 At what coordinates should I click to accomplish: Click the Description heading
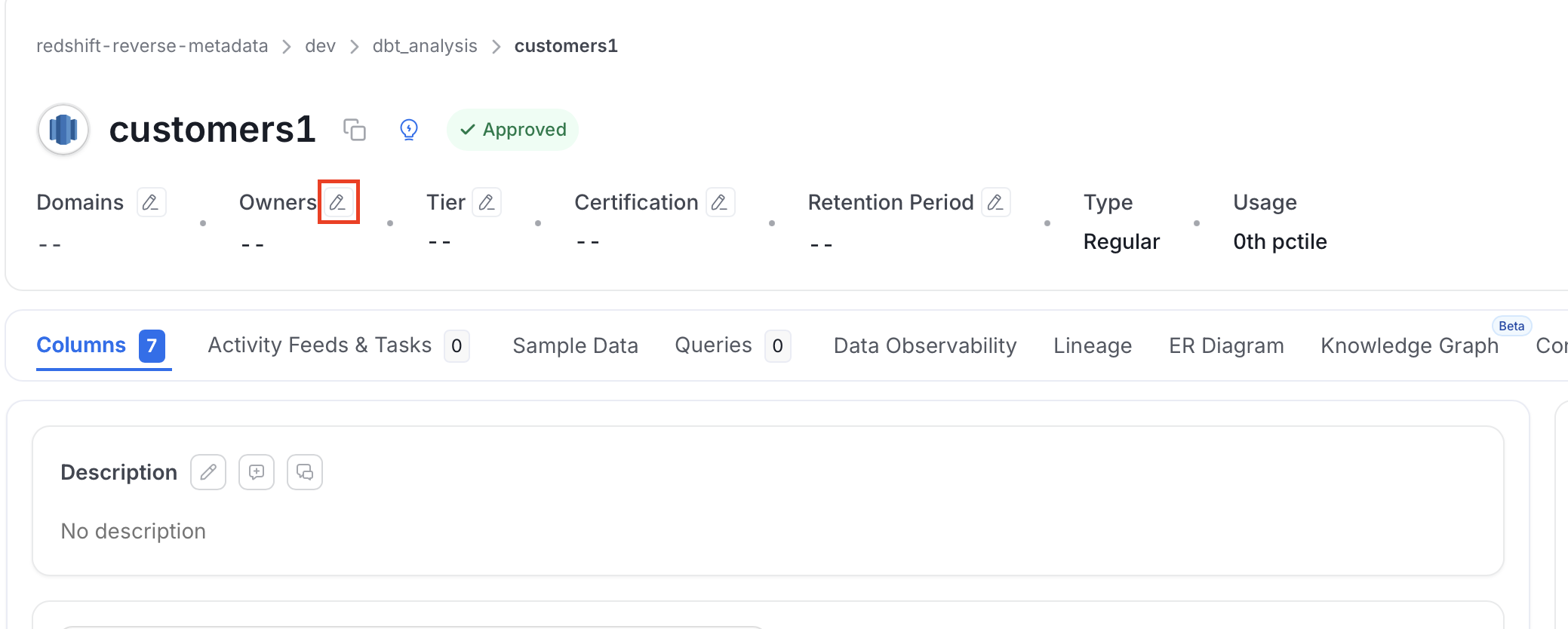coord(118,472)
